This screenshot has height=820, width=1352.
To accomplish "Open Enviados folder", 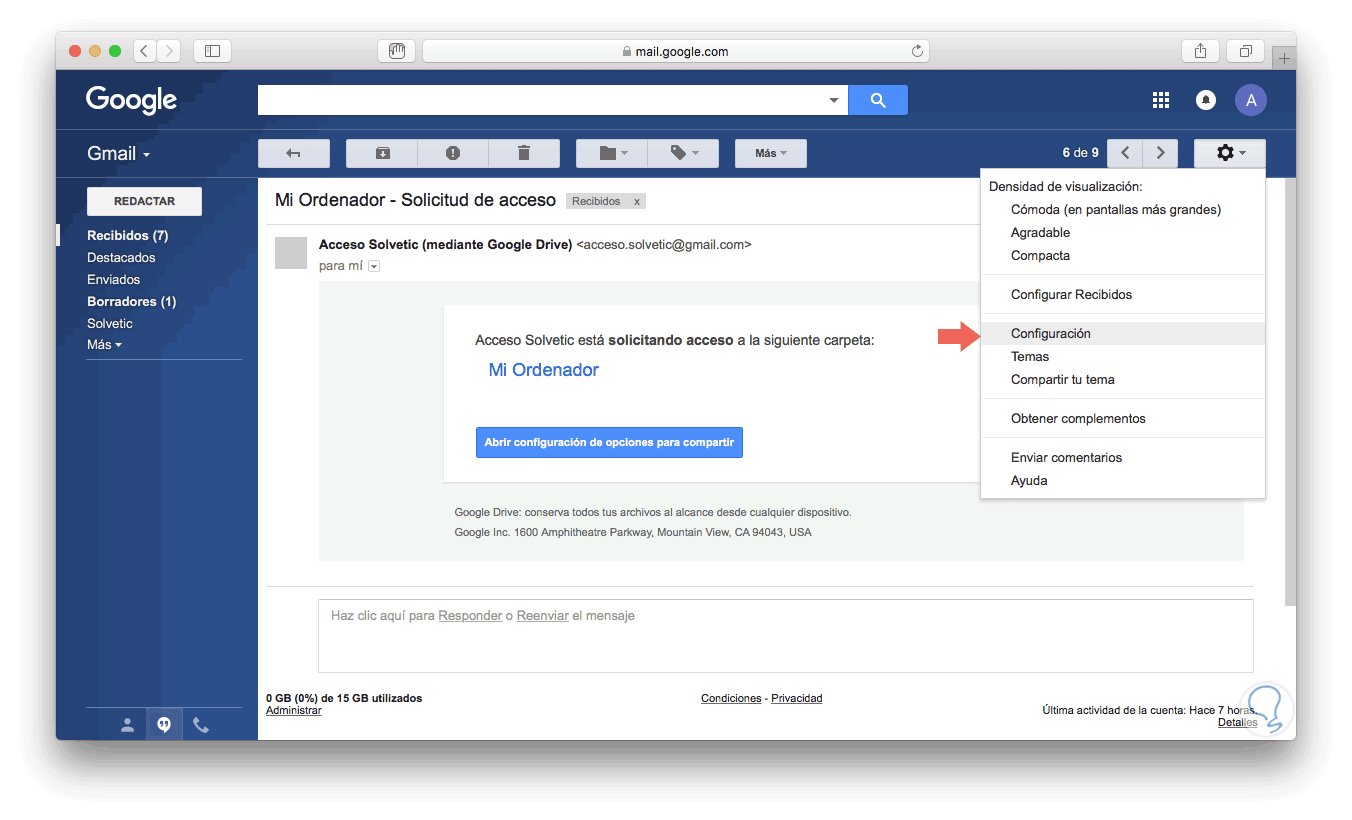I will click(114, 280).
